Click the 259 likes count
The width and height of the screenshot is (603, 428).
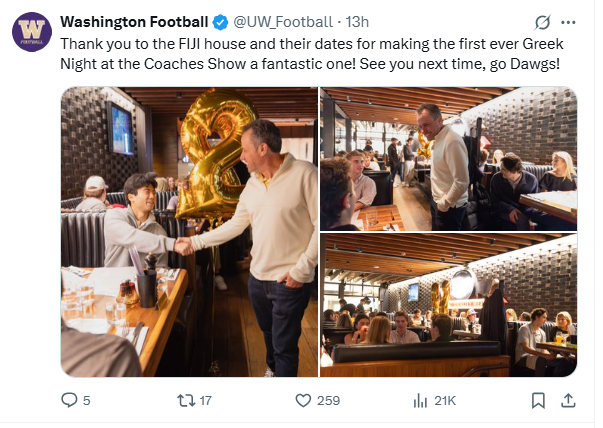[x=328, y=400]
